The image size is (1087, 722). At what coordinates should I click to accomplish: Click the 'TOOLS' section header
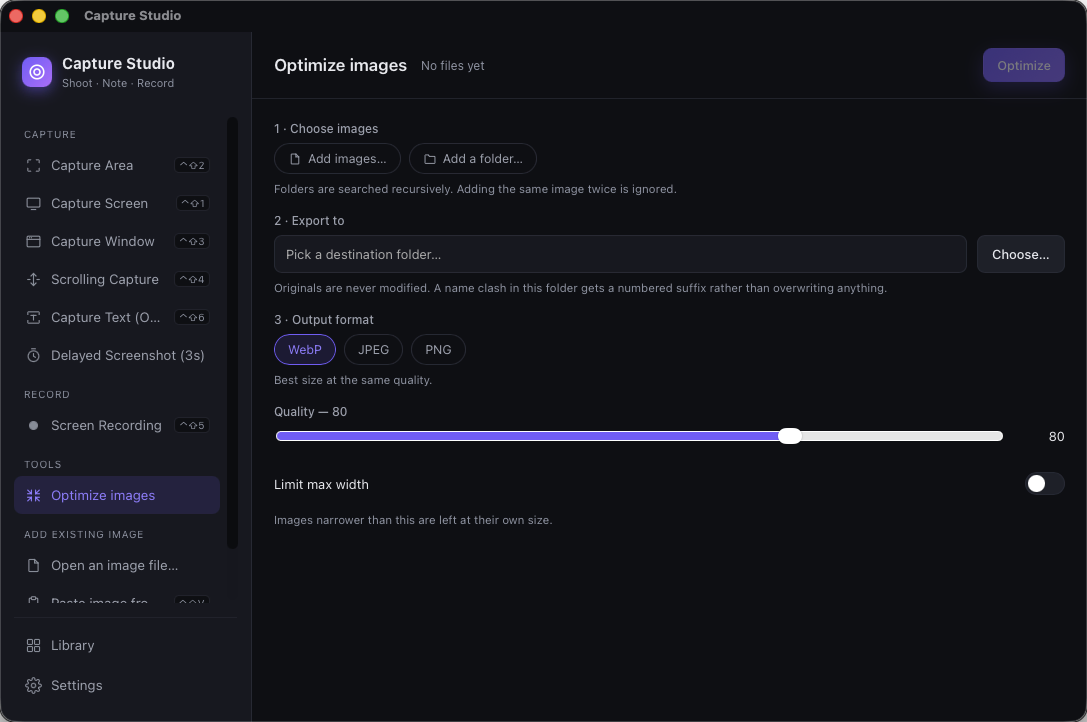(43, 465)
